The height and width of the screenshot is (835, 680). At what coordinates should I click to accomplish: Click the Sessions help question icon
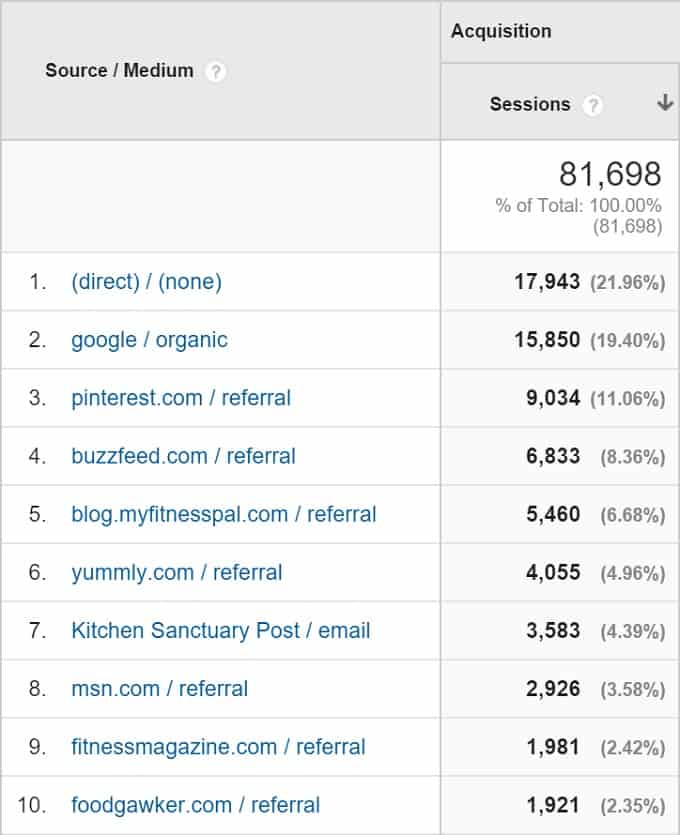[x=593, y=105]
